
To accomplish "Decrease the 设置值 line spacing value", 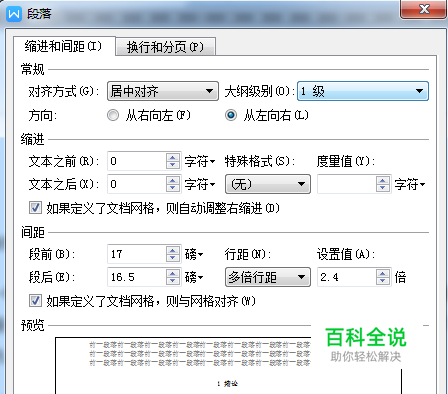I will (383, 281).
